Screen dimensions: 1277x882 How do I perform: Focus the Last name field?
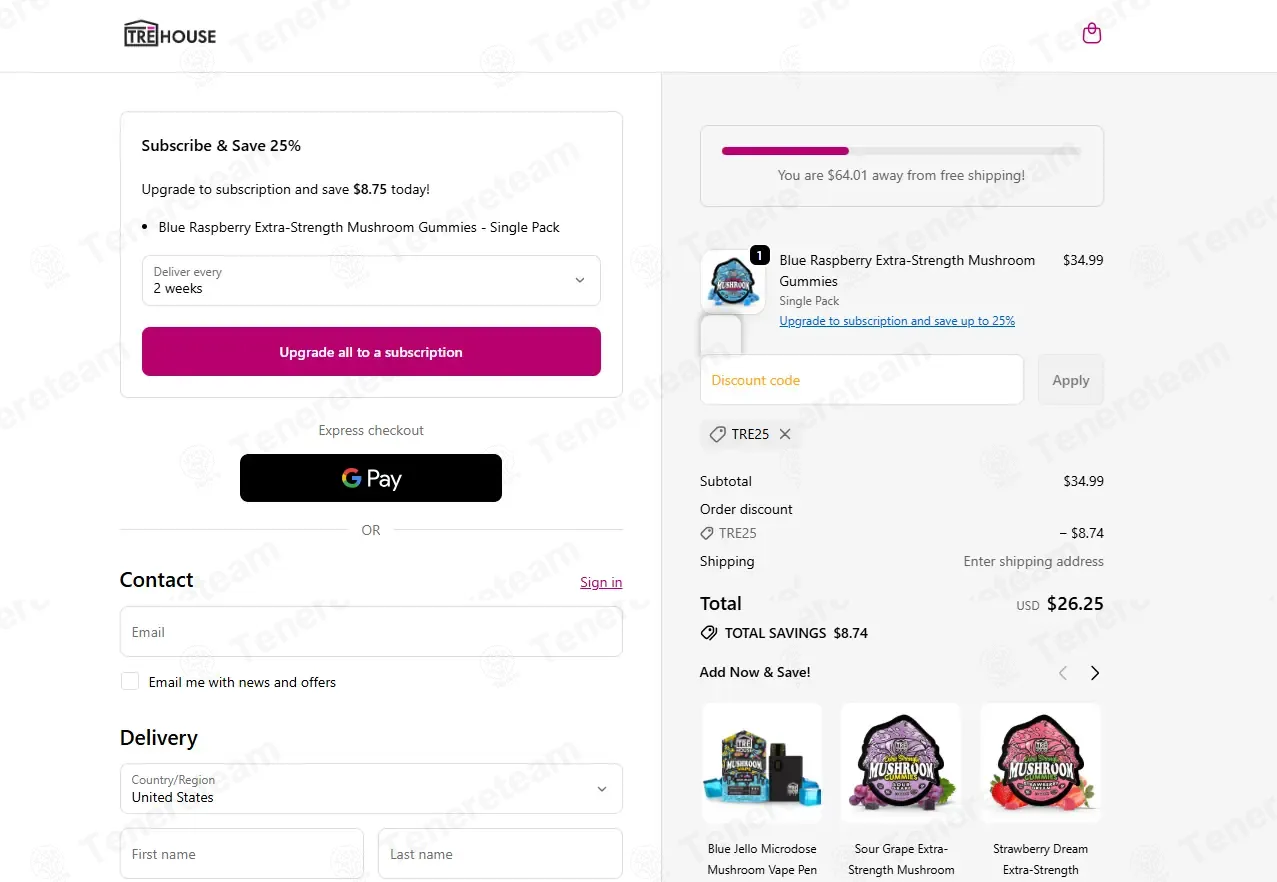click(500, 854)
